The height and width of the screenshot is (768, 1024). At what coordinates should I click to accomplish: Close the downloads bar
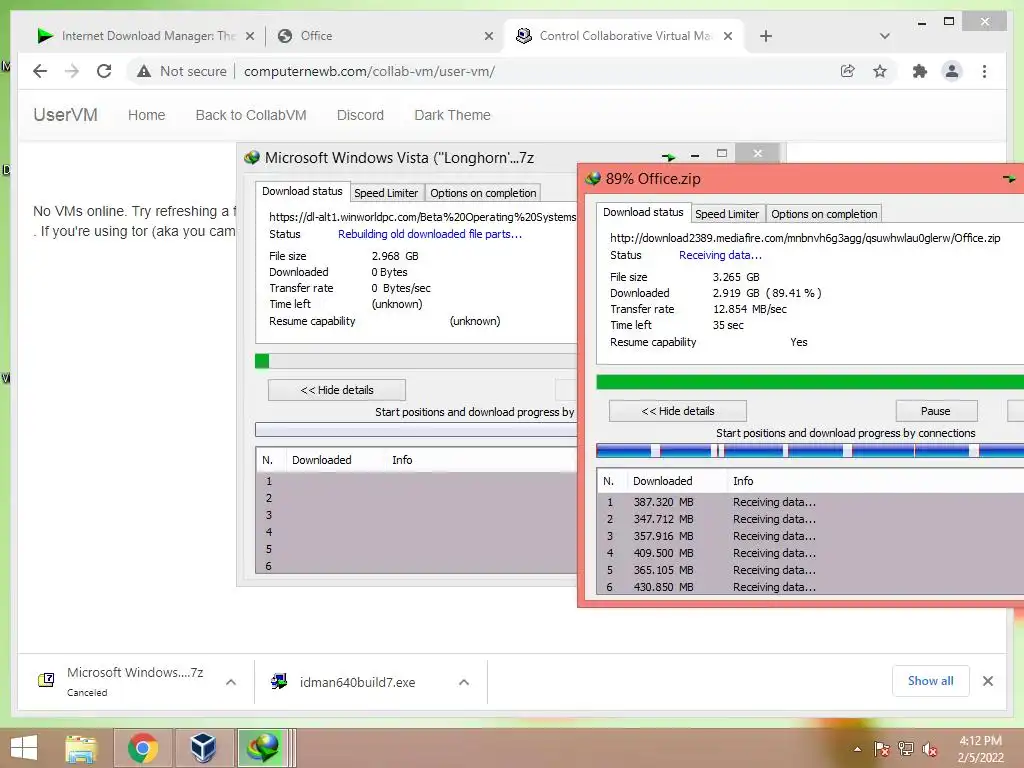point(988,681)
